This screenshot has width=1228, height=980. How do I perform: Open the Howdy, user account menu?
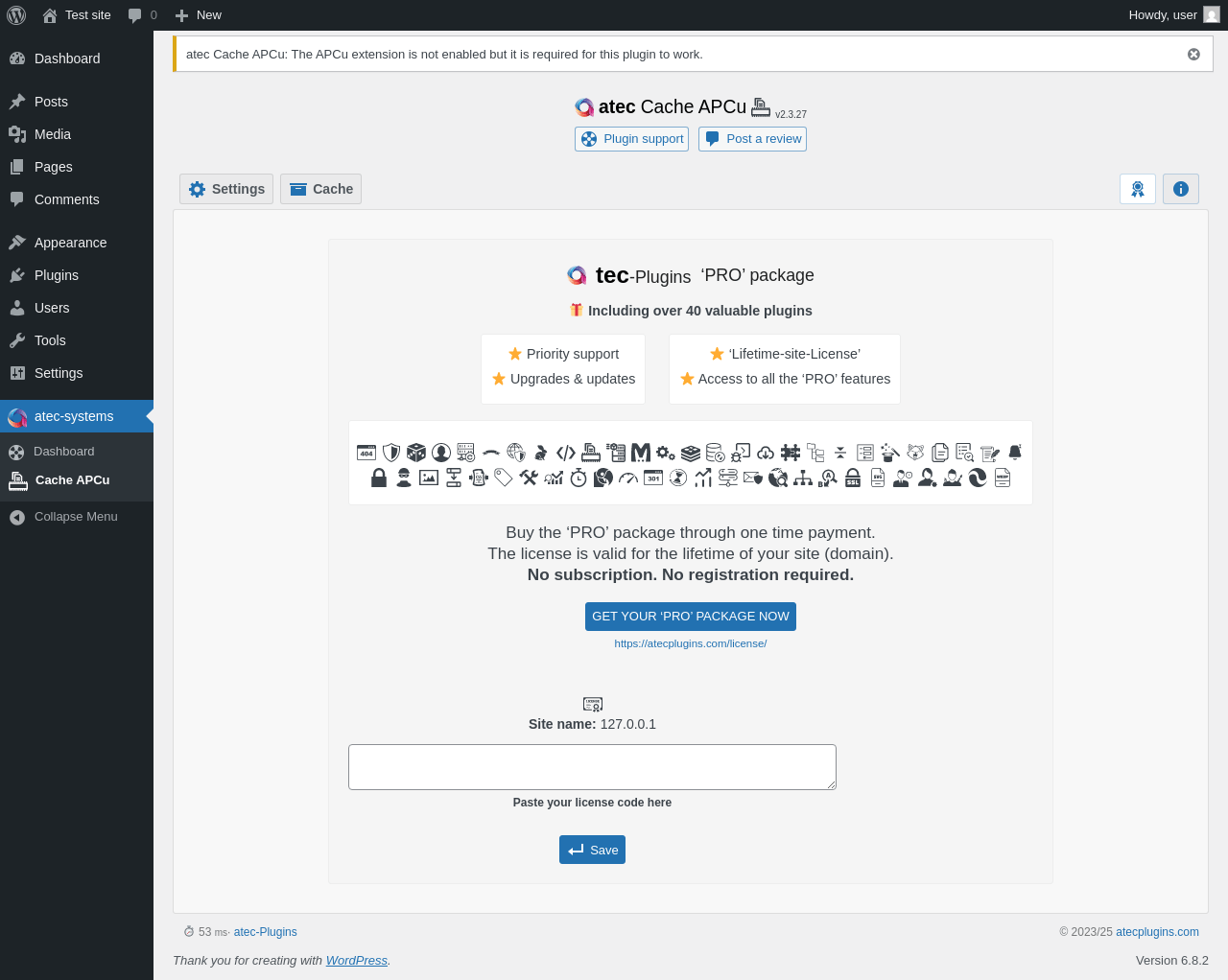pyautogui.click(x=1174, y=15)
